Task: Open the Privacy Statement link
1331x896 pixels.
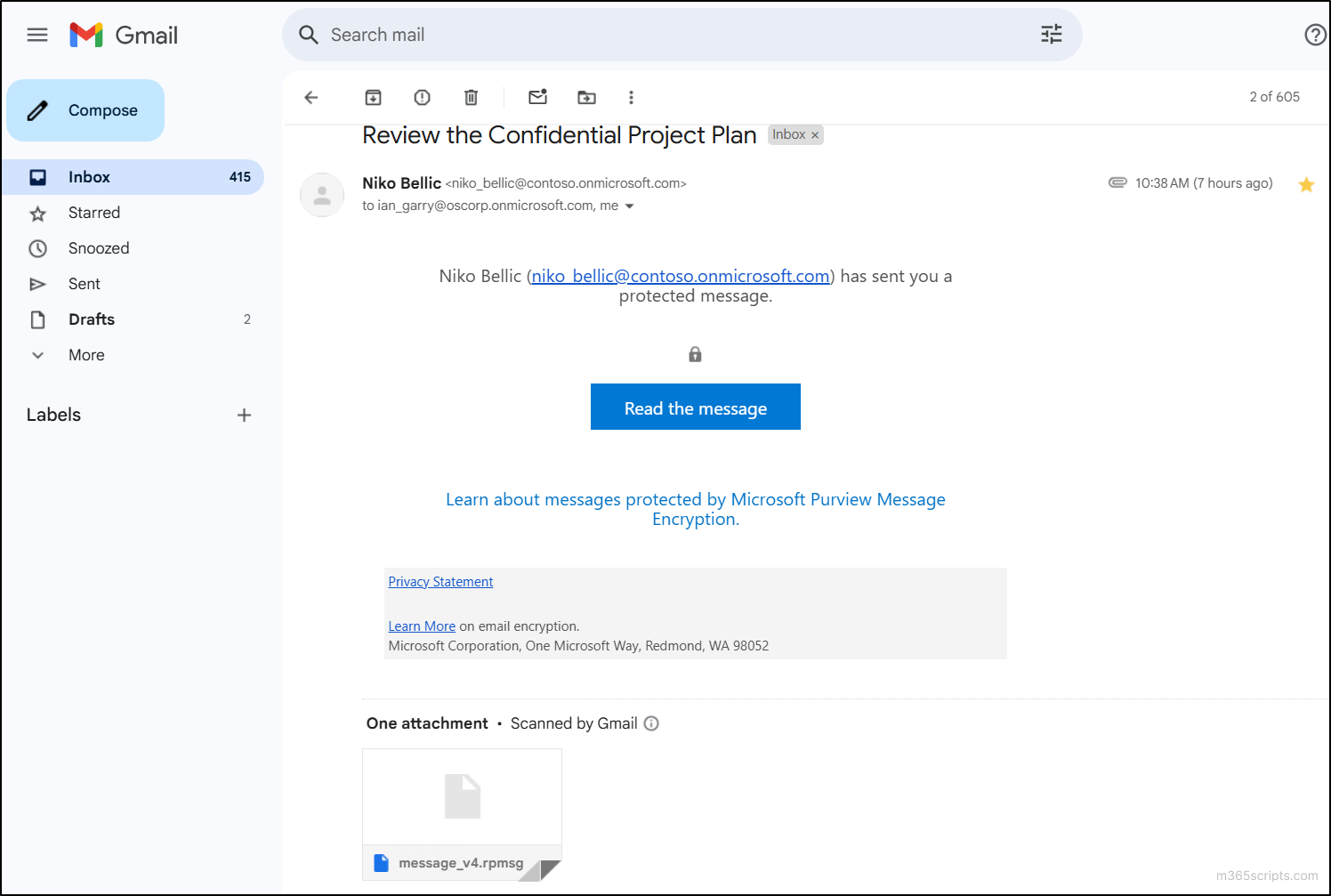Action: tap(440, 581)
